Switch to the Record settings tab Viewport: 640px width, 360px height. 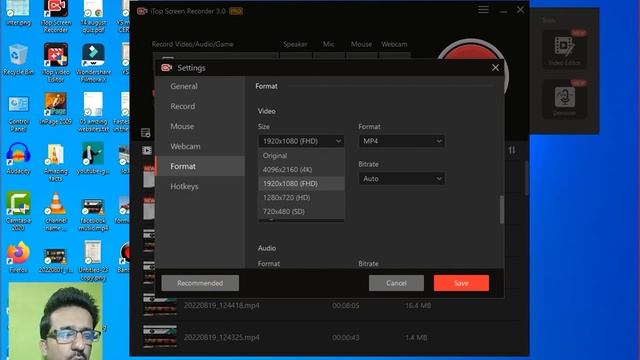[x=200, y=106]
